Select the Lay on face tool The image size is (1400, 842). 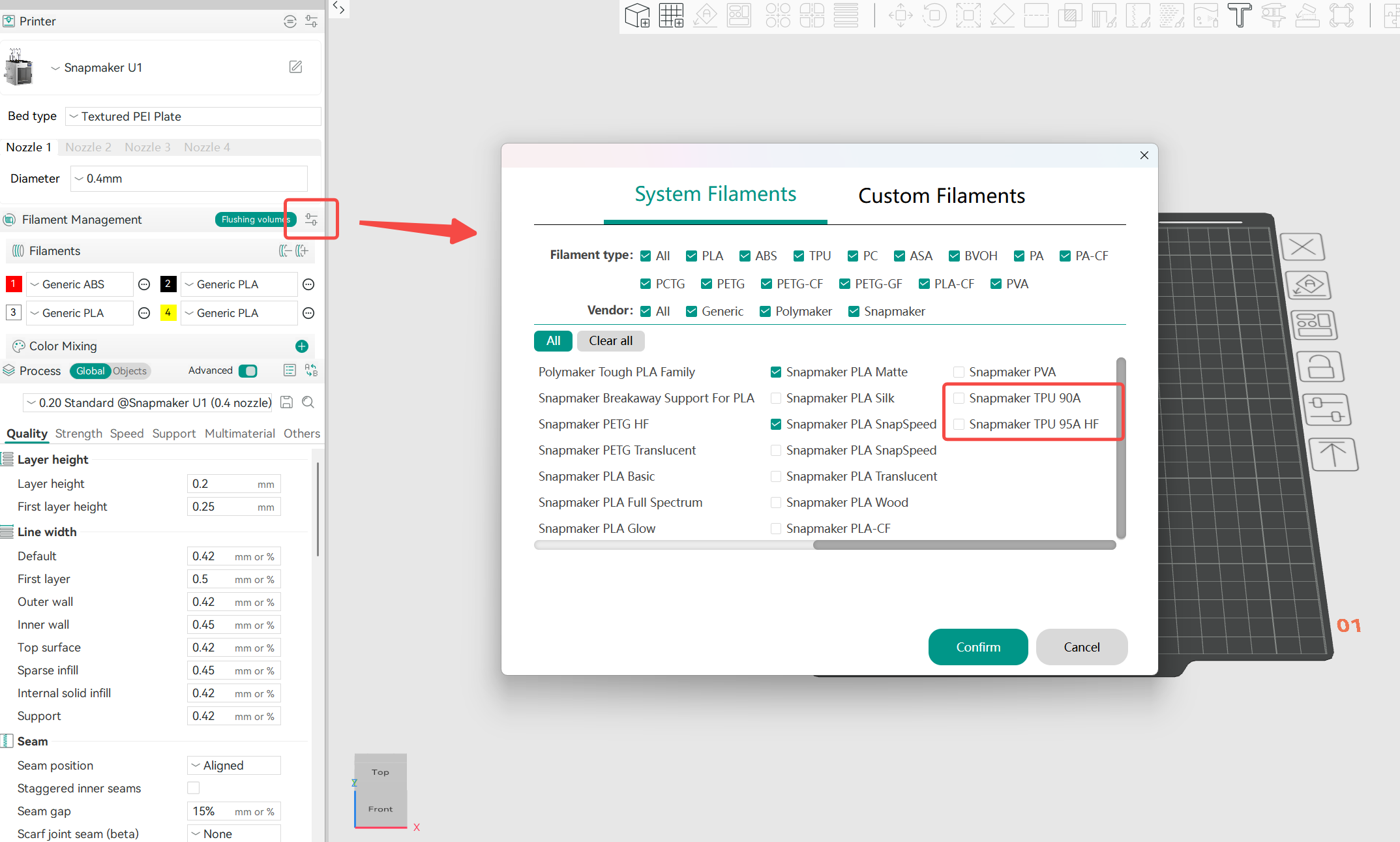[x=1002, y=15]
